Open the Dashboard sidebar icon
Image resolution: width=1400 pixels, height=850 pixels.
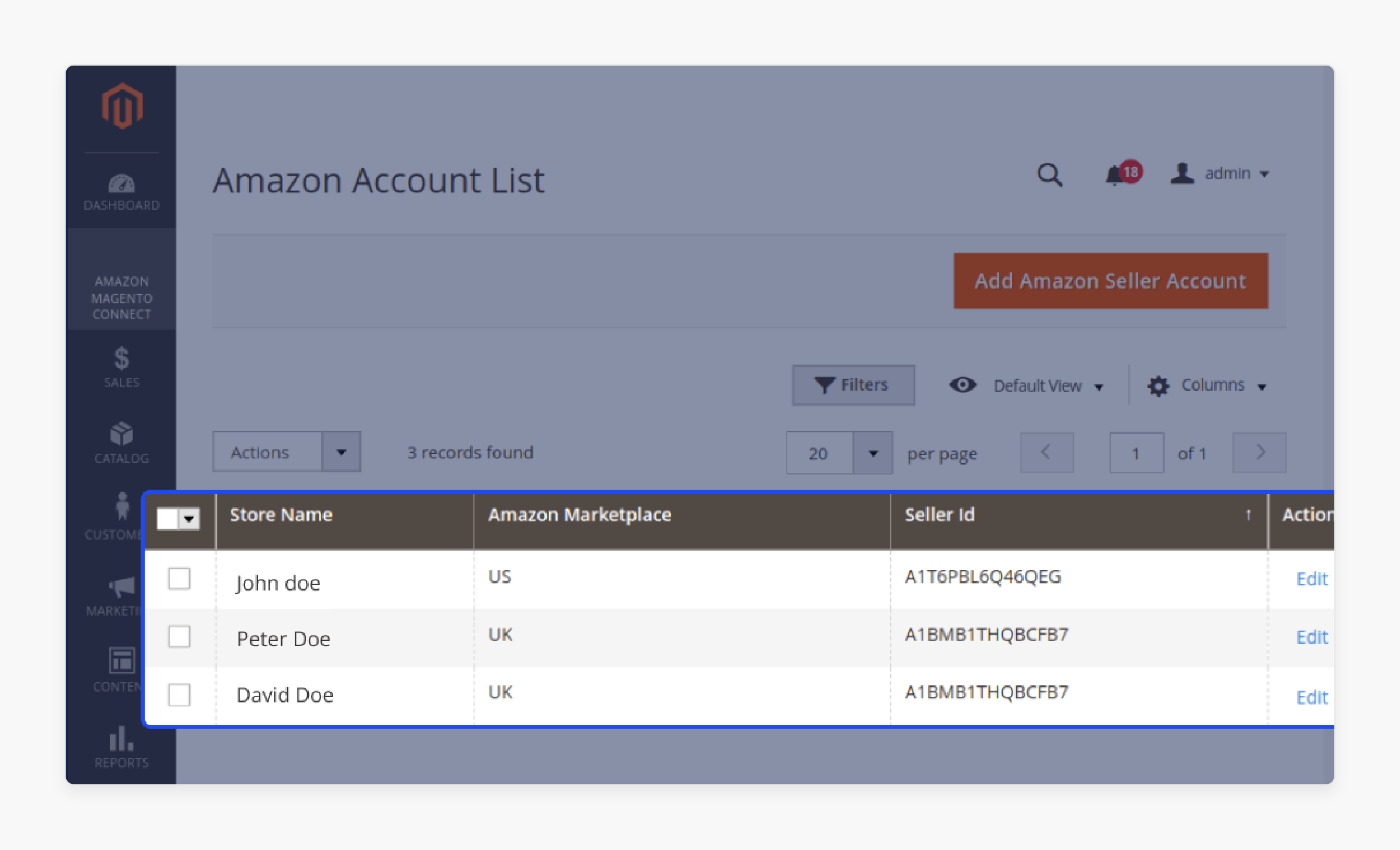(x=122, y=184)
